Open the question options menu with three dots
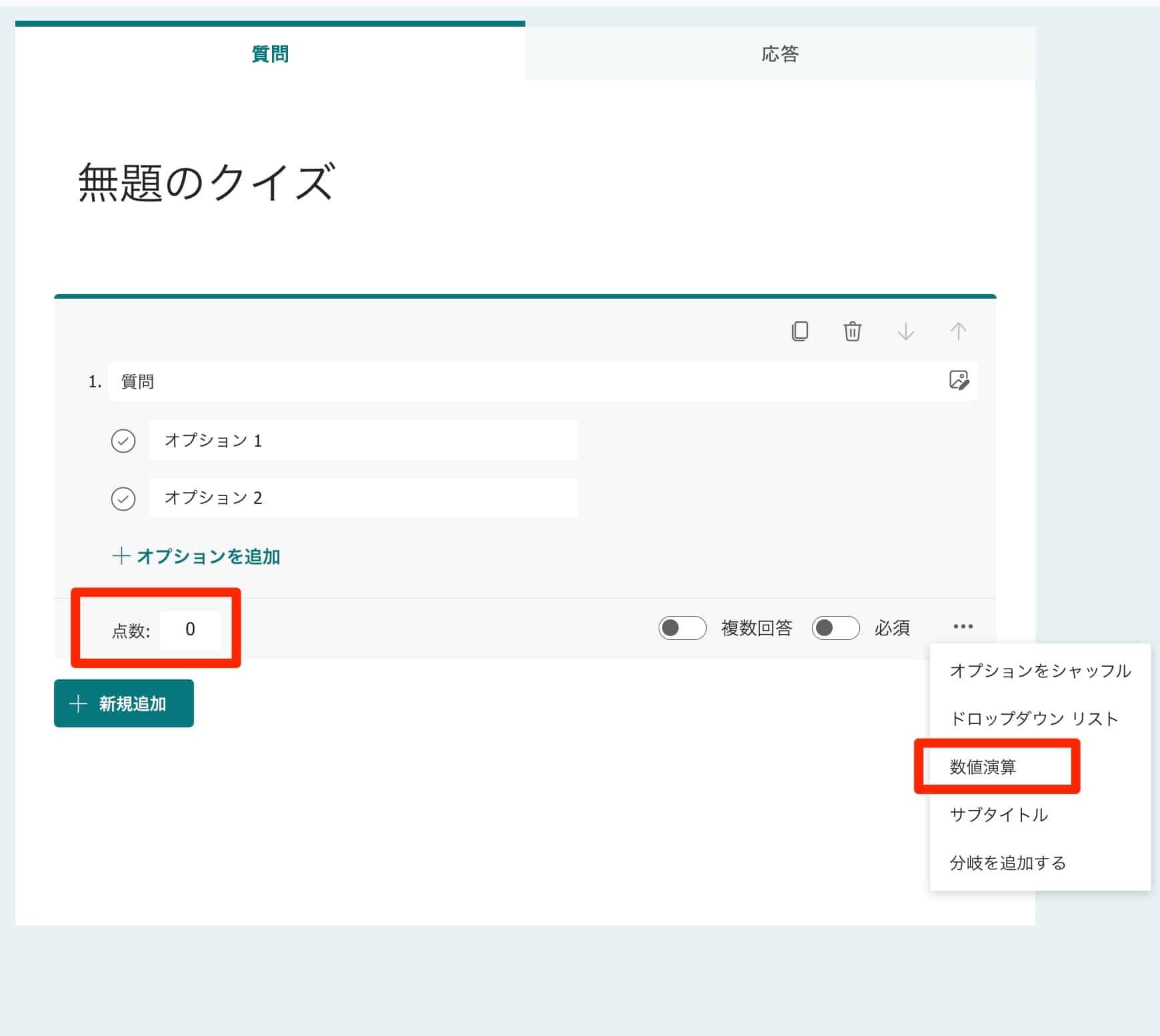 pyautogui.click(x=962, y=627)
